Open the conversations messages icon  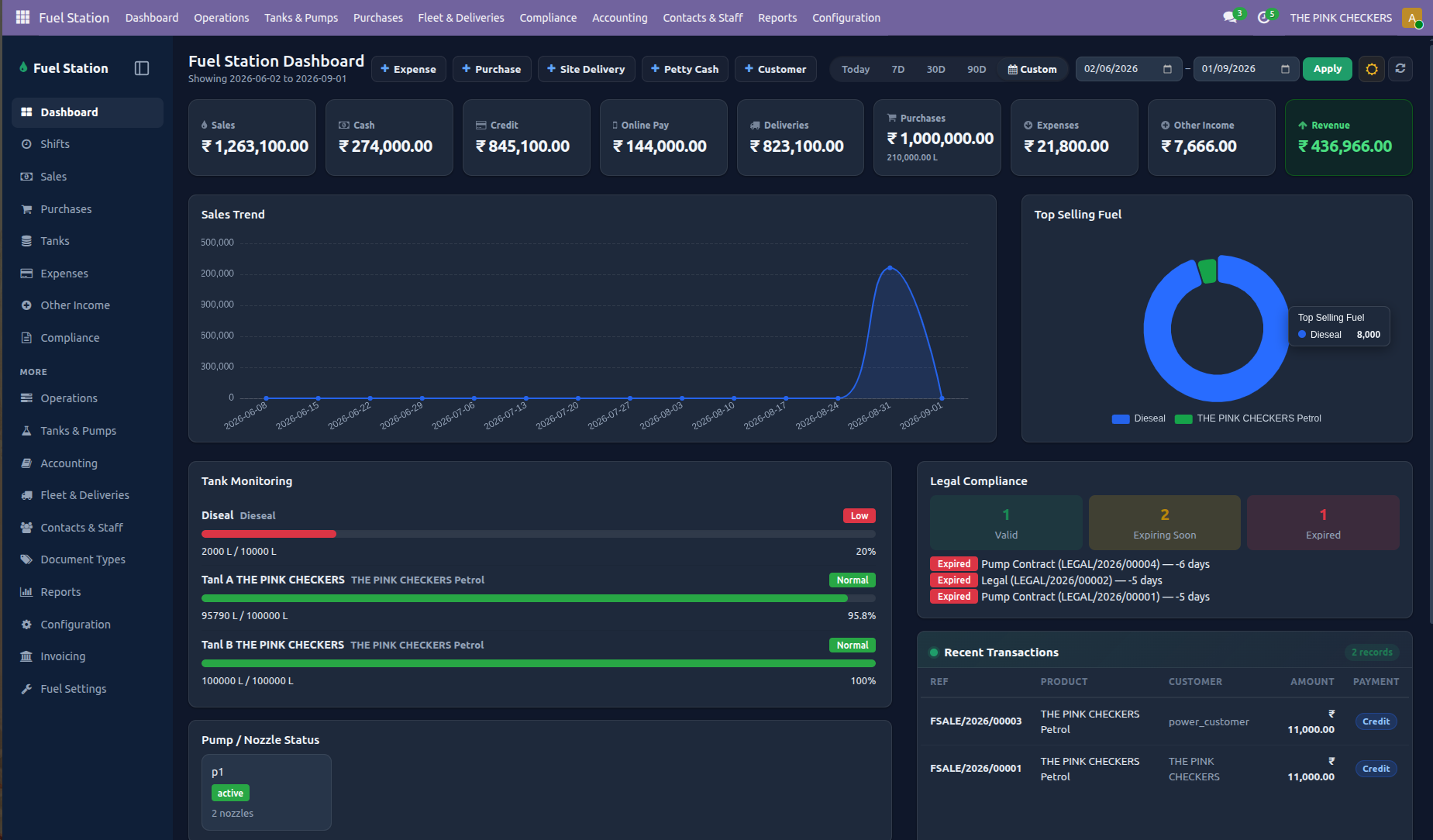tap(1230, 17)
